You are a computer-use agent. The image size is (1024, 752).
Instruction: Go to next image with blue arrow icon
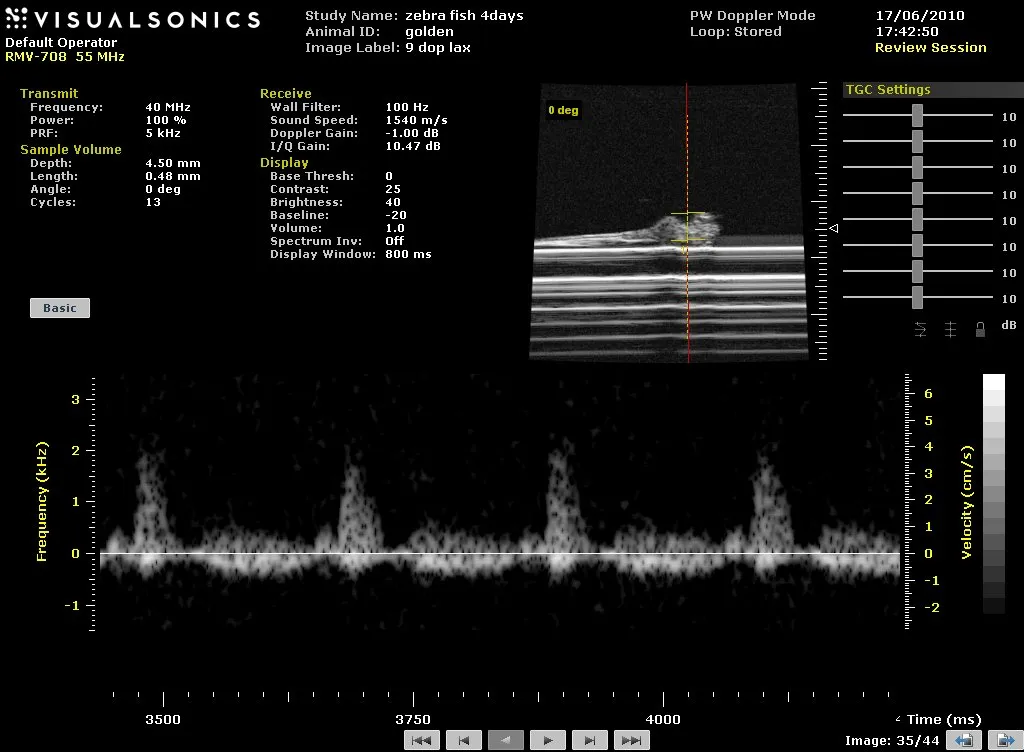point(1001,740)
